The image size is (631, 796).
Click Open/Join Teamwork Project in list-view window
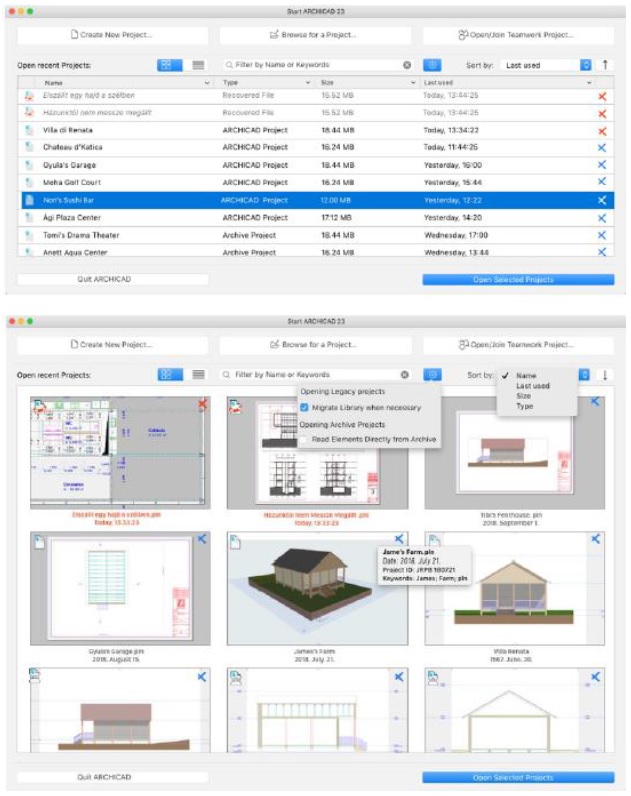pos(518,35)
